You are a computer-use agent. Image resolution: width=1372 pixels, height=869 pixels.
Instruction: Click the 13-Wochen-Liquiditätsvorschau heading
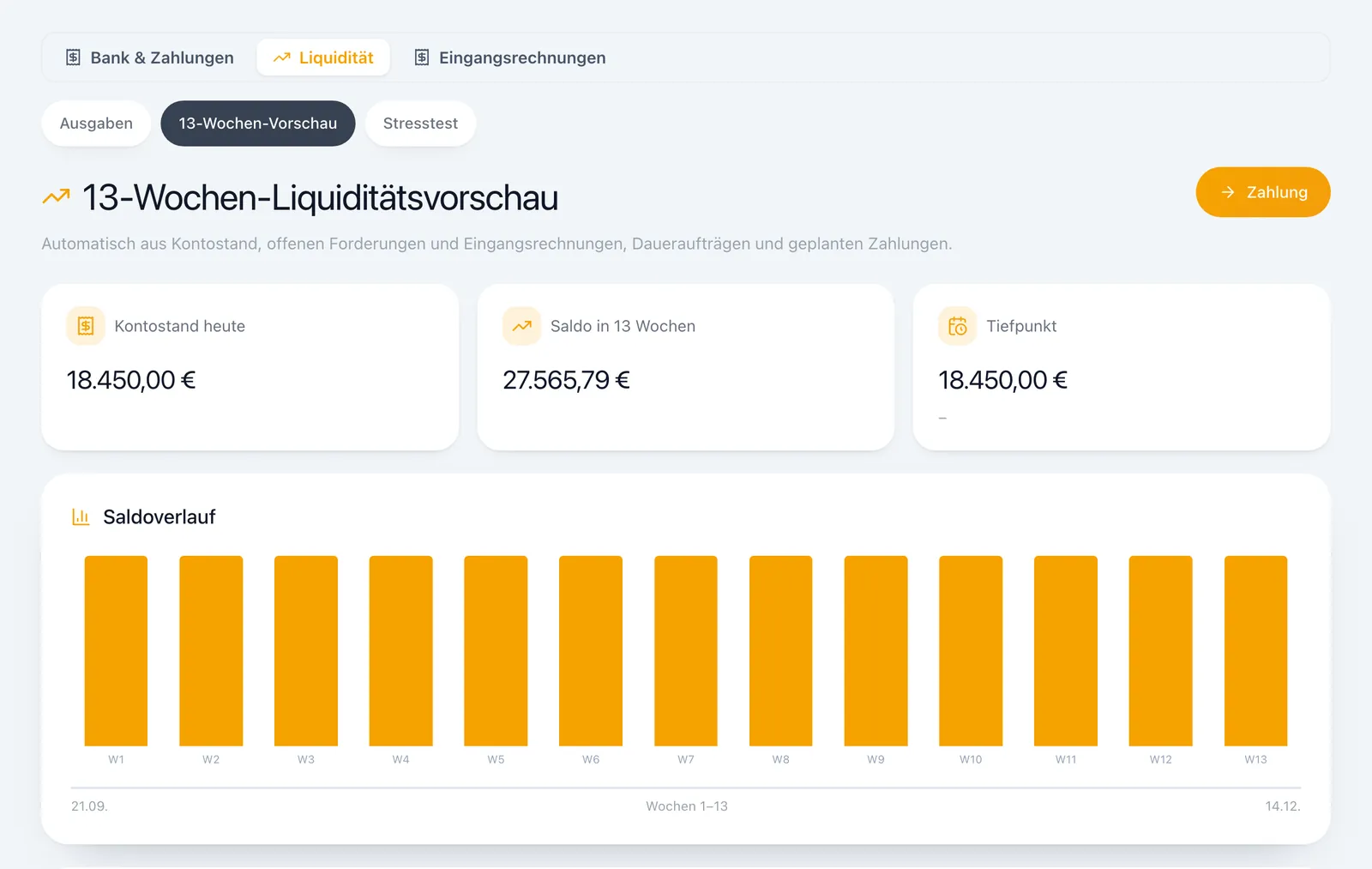click(x=320, y=197)
